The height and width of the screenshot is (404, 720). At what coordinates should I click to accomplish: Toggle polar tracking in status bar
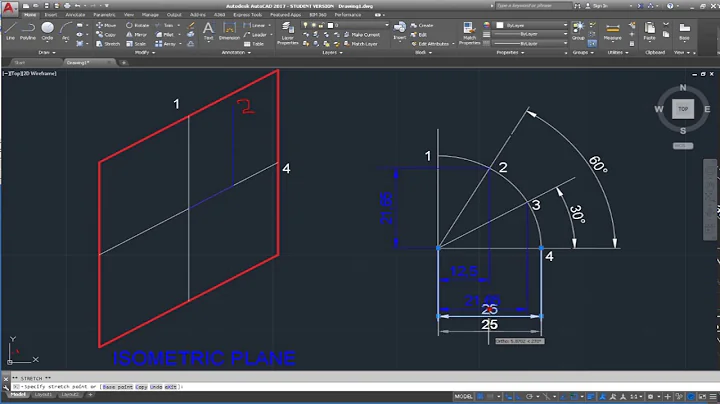coord(529,397)
